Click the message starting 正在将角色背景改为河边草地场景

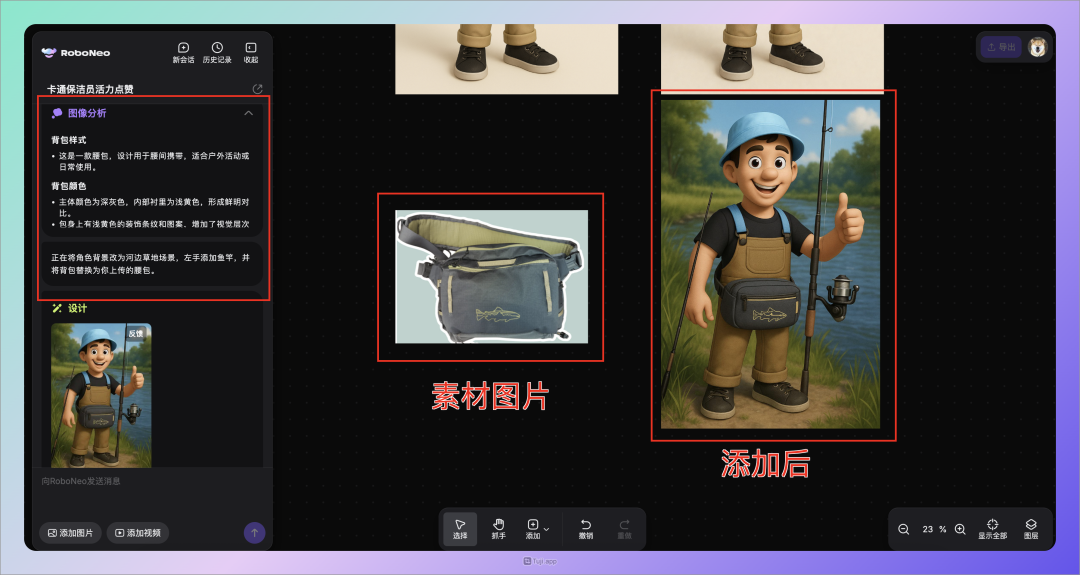click(152, 264)
